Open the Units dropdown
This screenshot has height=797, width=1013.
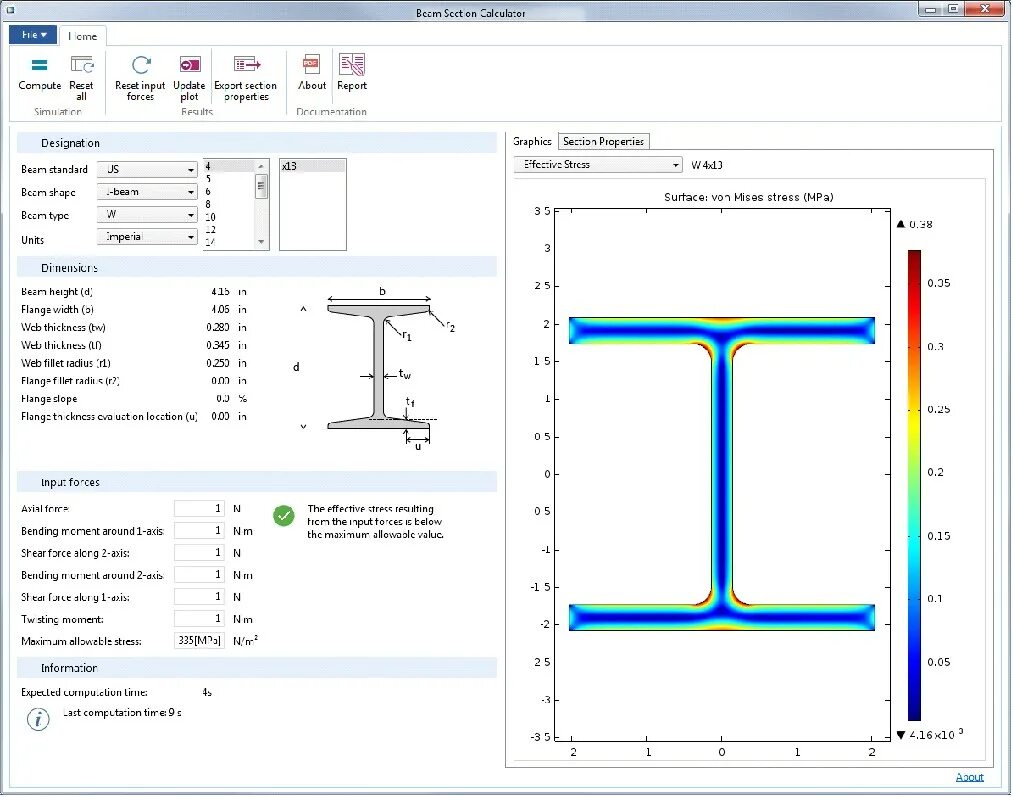tap(147, 237)
